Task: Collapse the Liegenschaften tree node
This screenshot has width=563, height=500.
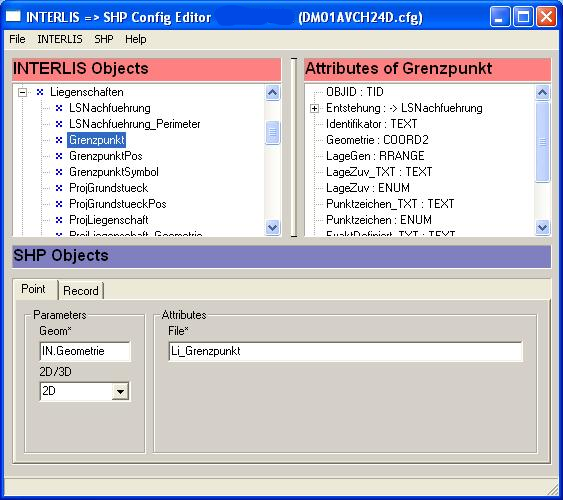Action: (x=22, y=92)
